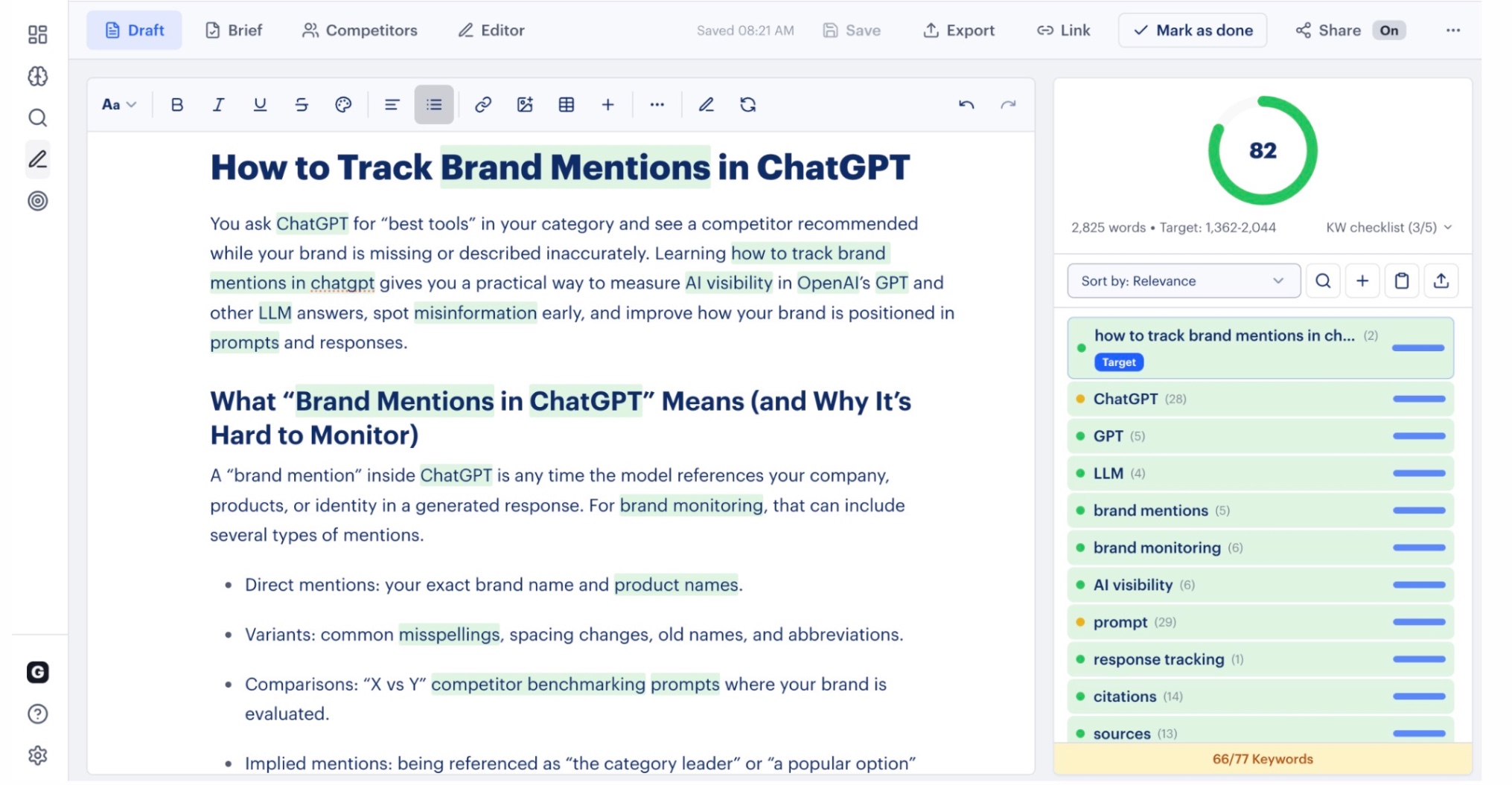Viewport: 1512px width, 785px height.
Task: Select the brand monitoring keyword row
Action: [x=1260, y=548]
